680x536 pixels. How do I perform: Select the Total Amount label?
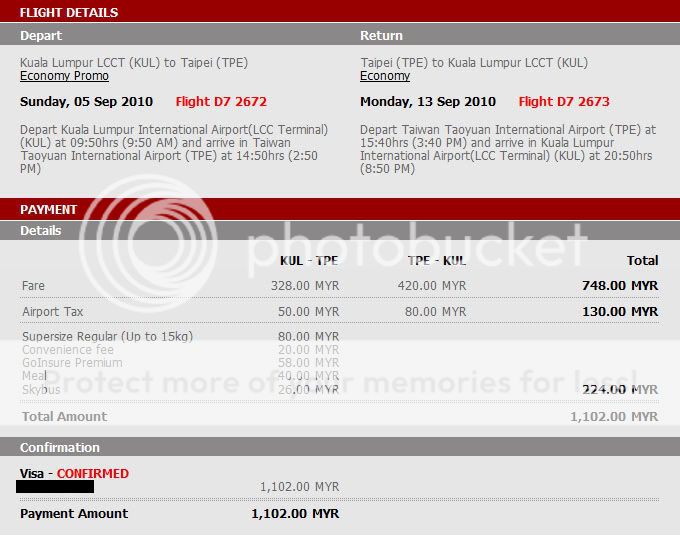pos(64,417)
